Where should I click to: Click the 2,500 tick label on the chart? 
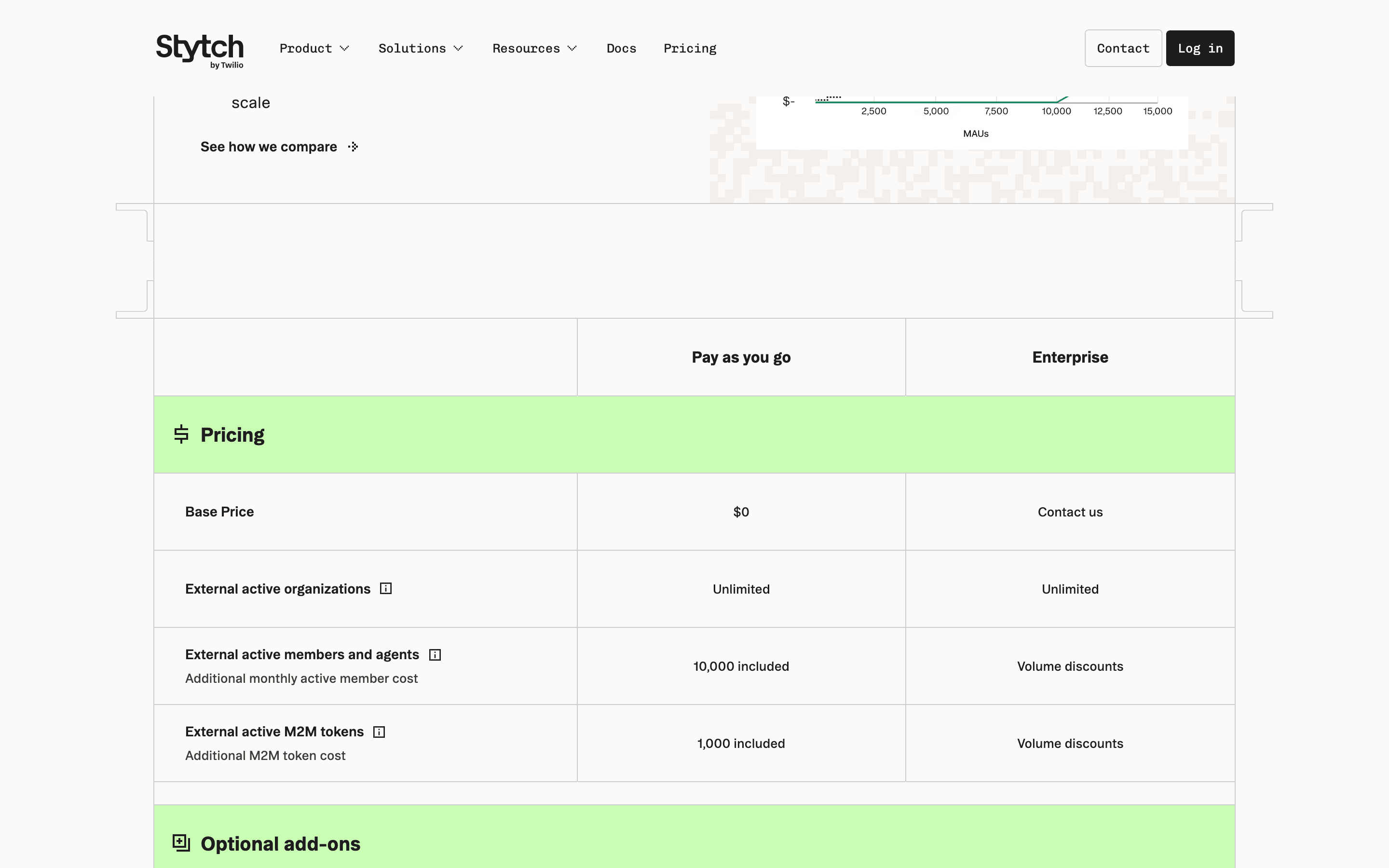click(873, 111)
